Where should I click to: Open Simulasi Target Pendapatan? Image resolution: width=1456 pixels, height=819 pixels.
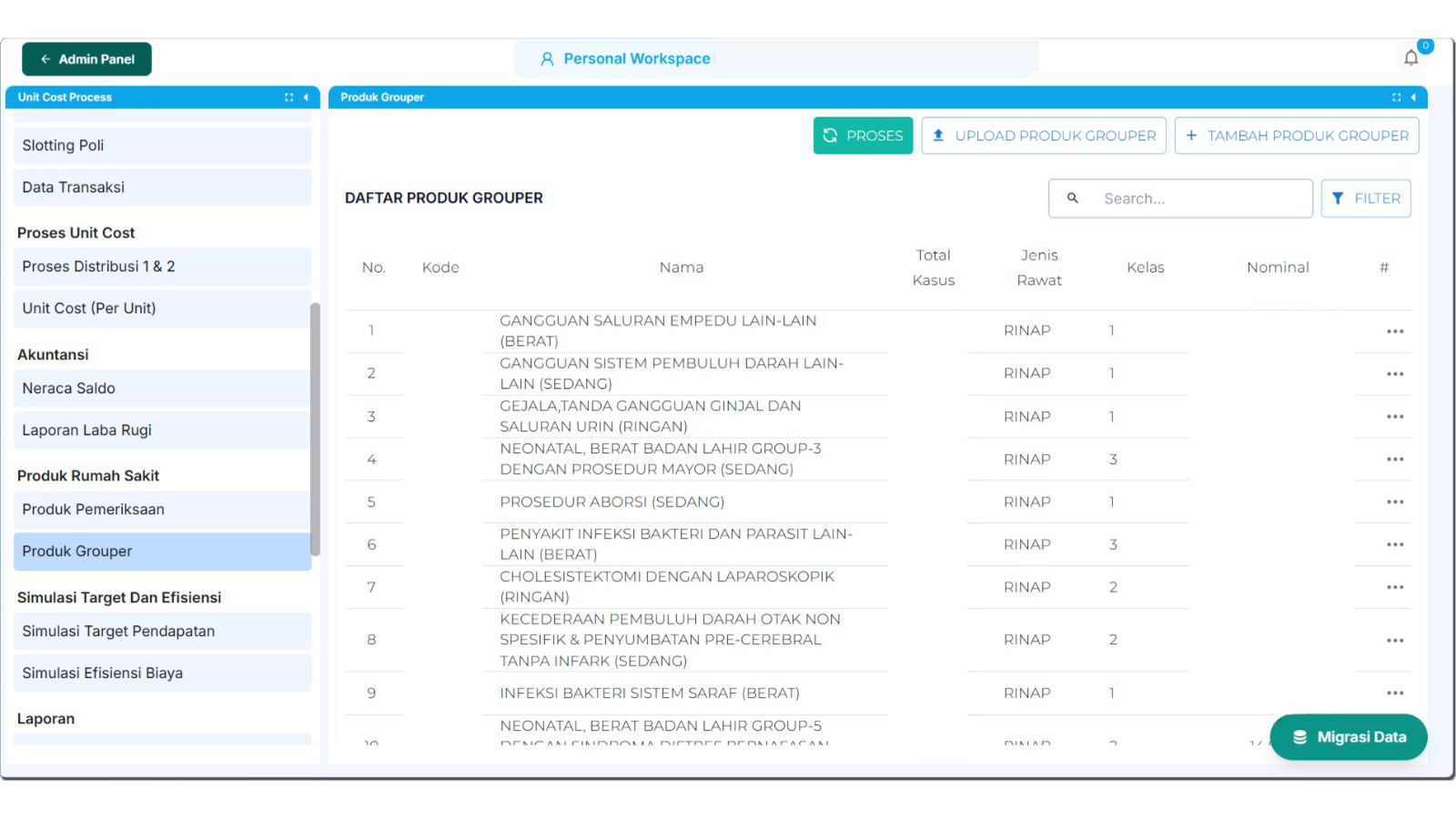click(163, 632)
